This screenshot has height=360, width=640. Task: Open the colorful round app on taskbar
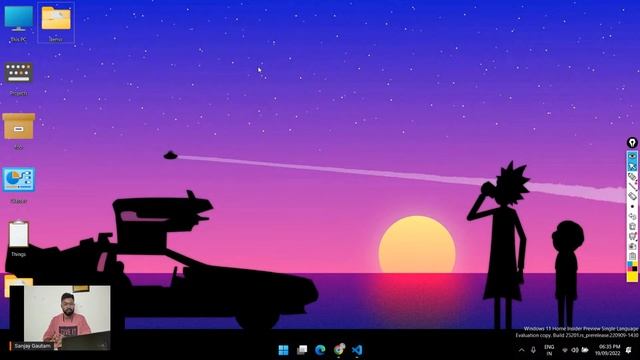(x=339, y=349)
